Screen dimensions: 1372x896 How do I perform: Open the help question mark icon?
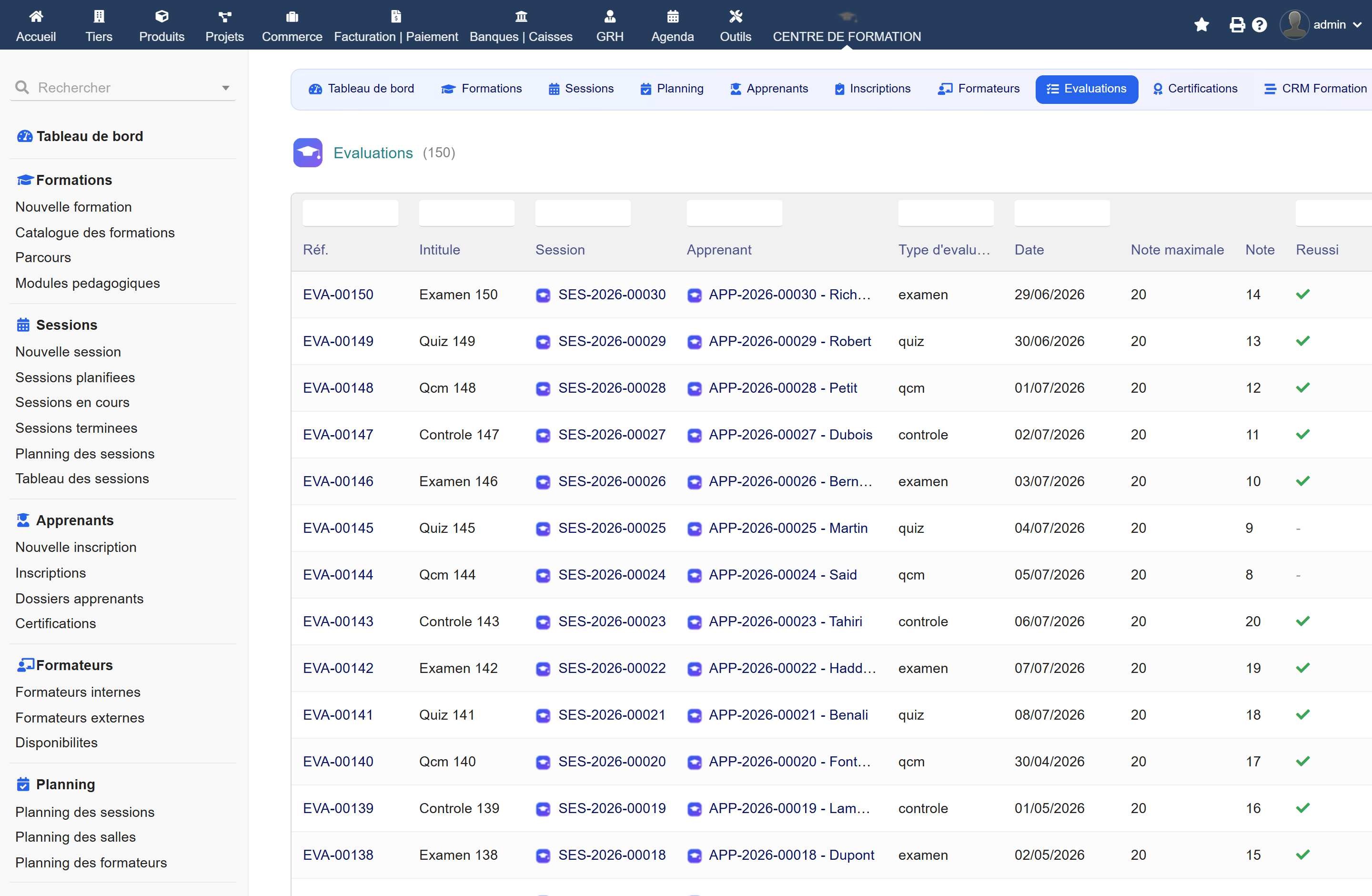pos(1260,25)
